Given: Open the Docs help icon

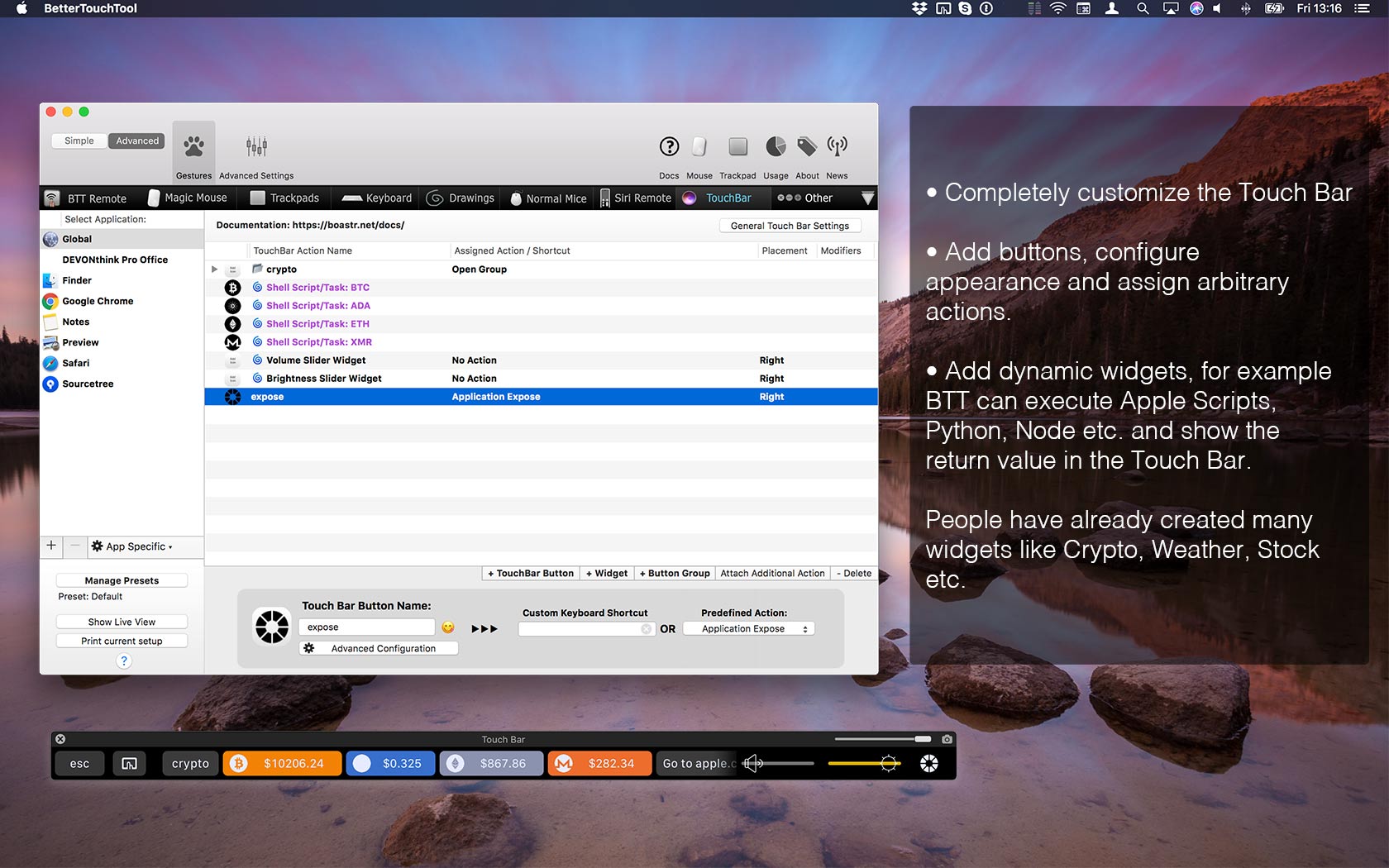Looking at the screenshot, I should click(668, 147).
